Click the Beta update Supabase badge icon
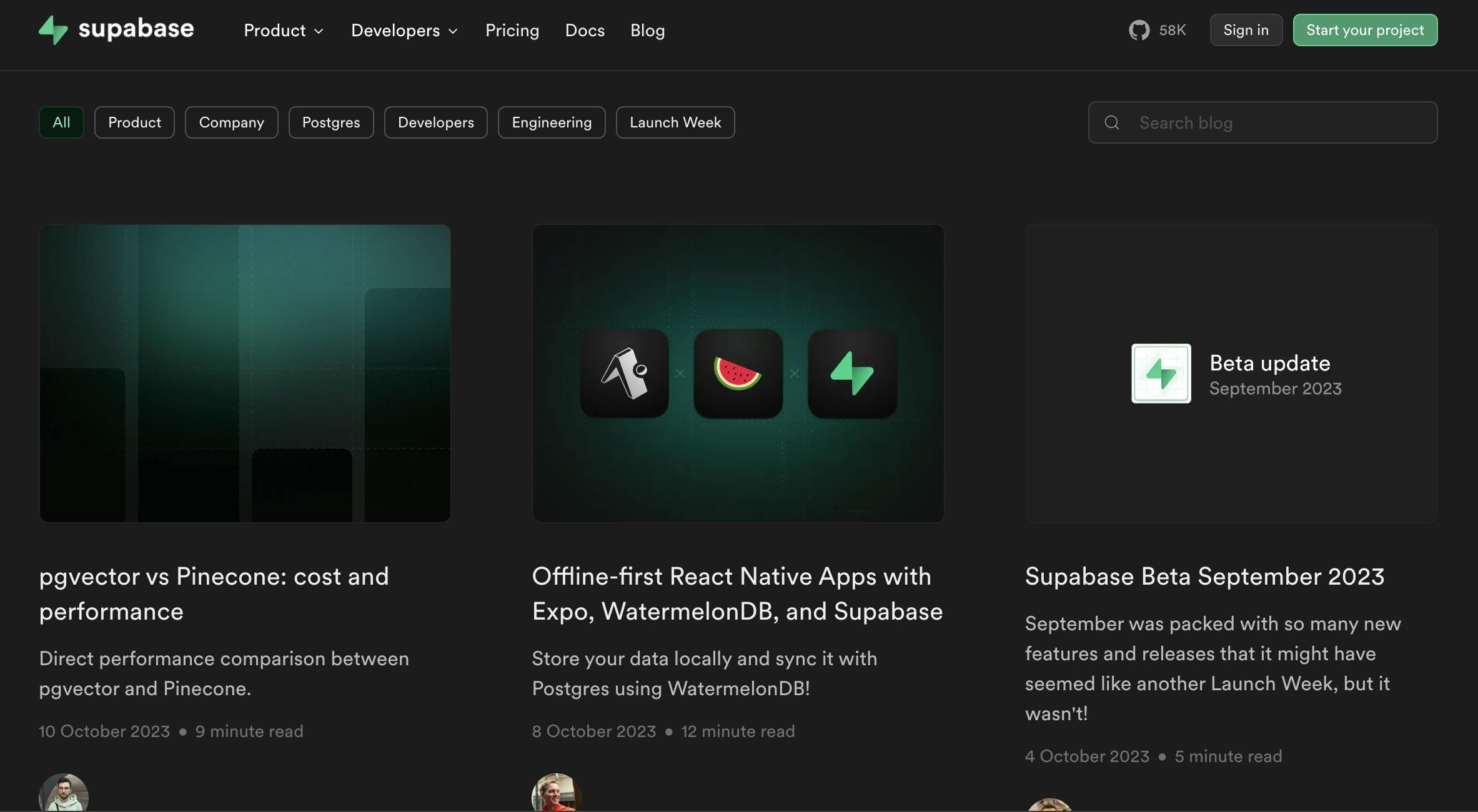The width and height of the screenshot is (1478, 812). 1161,374
